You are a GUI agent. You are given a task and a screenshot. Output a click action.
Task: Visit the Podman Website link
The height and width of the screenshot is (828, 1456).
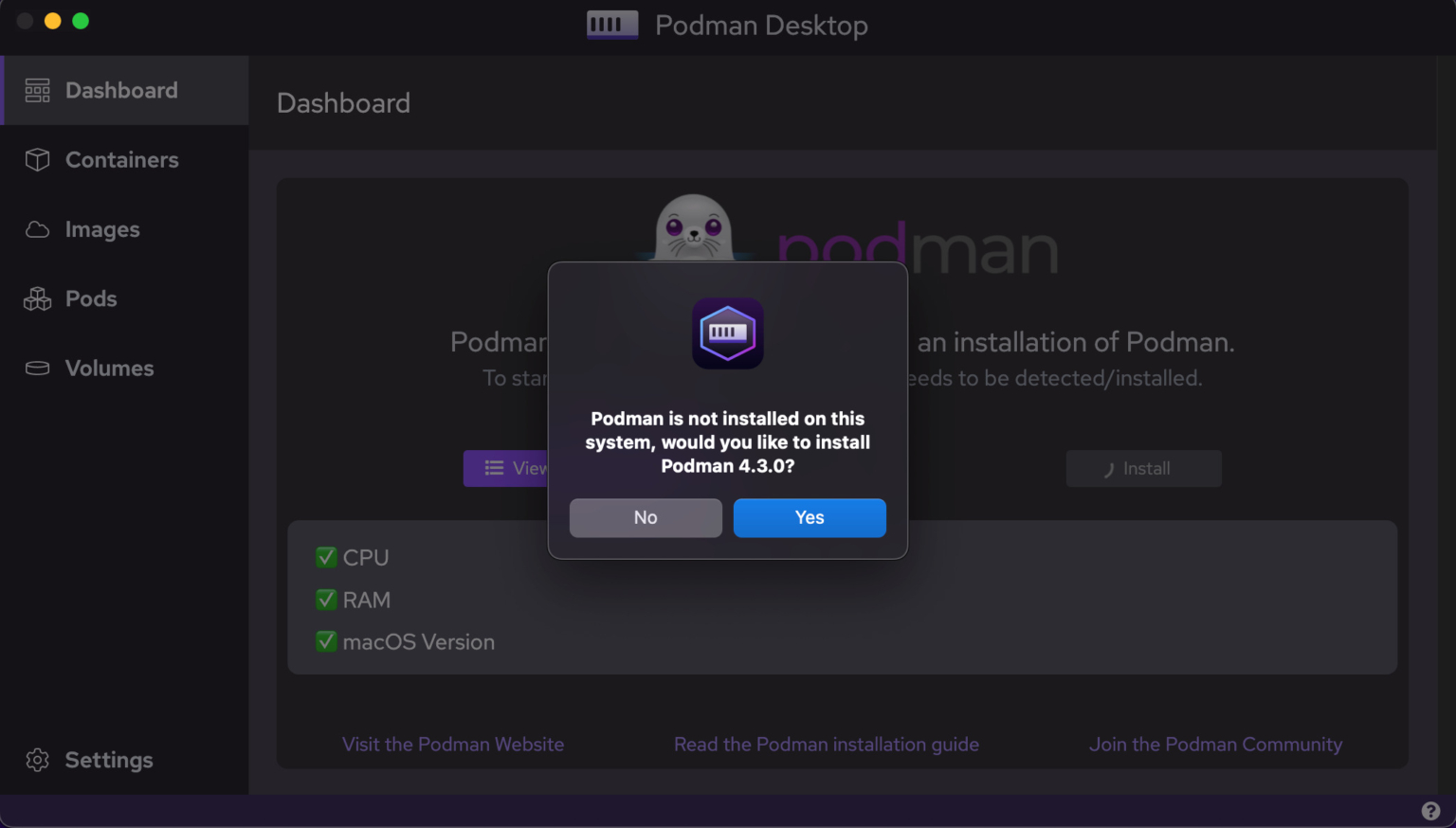[453, 745]
